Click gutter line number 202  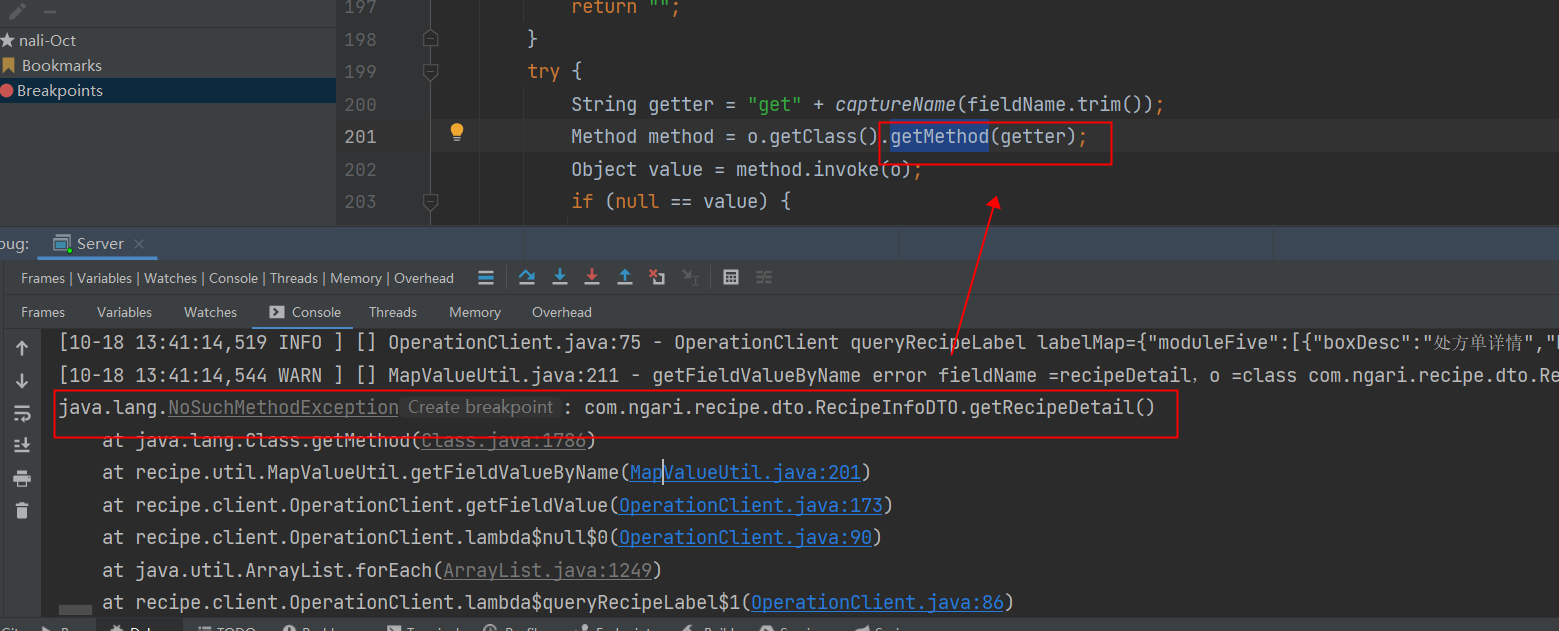360,169
